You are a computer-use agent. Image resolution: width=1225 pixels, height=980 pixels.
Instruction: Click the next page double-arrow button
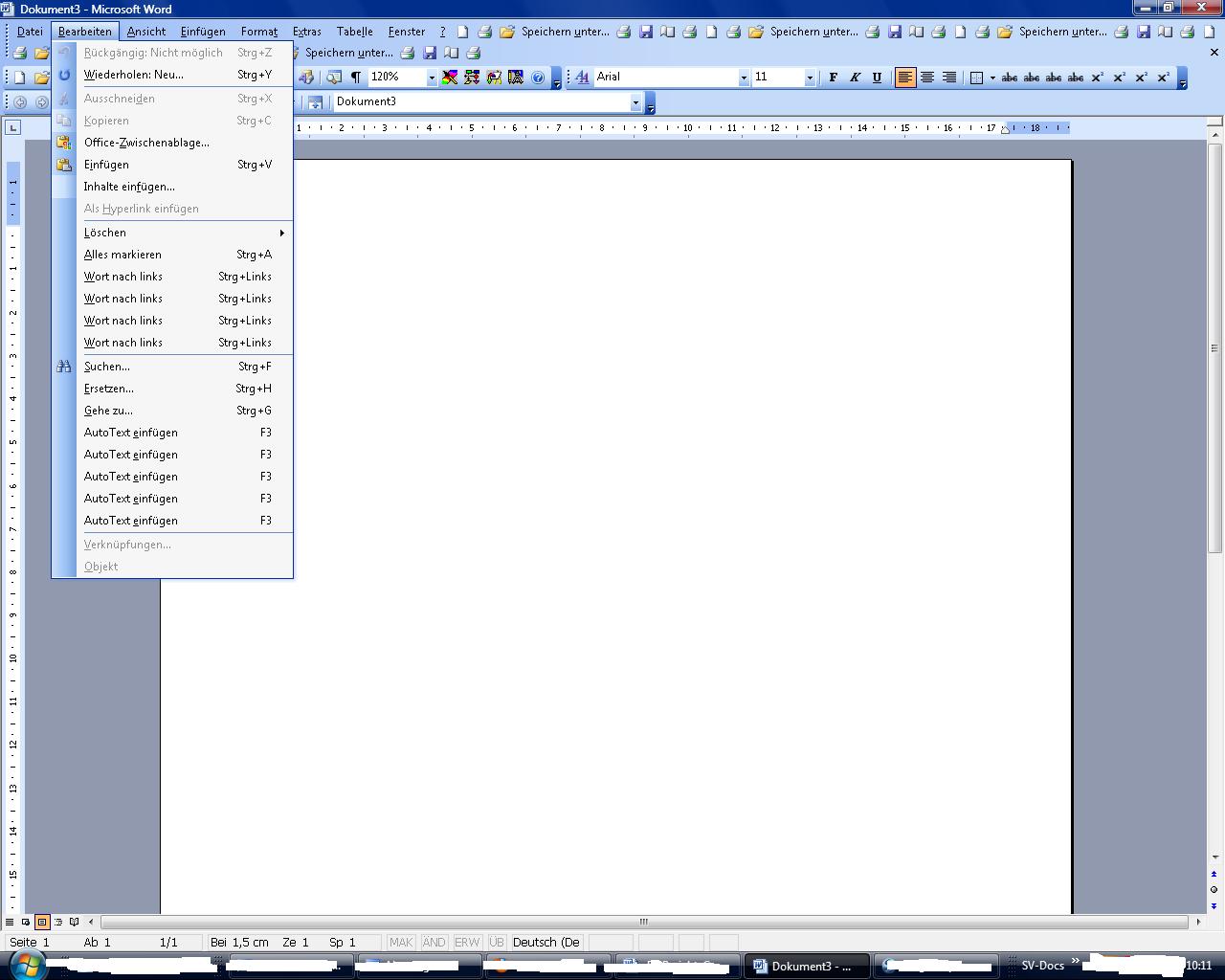(x=1214, y=905)
